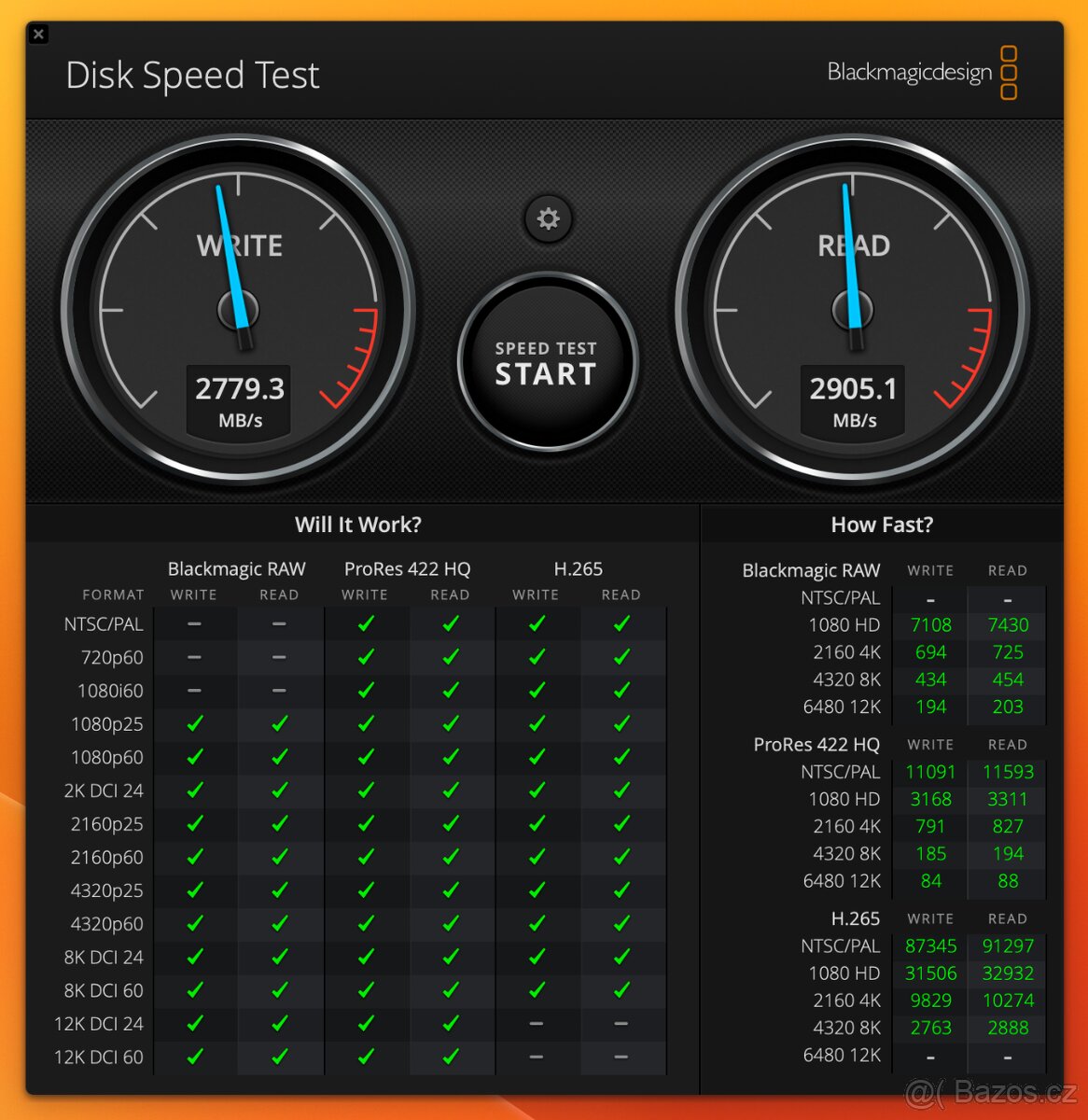The image size is (1088, 1120).
Task: Open settings with the gear icon
Action: coord(549,218)
